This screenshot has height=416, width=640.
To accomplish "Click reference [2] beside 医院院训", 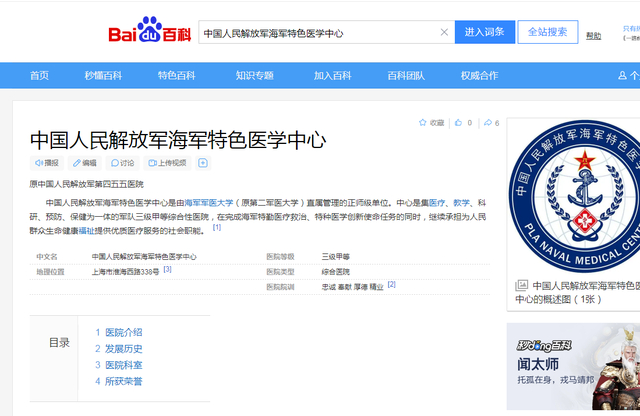I will point(391,284).
